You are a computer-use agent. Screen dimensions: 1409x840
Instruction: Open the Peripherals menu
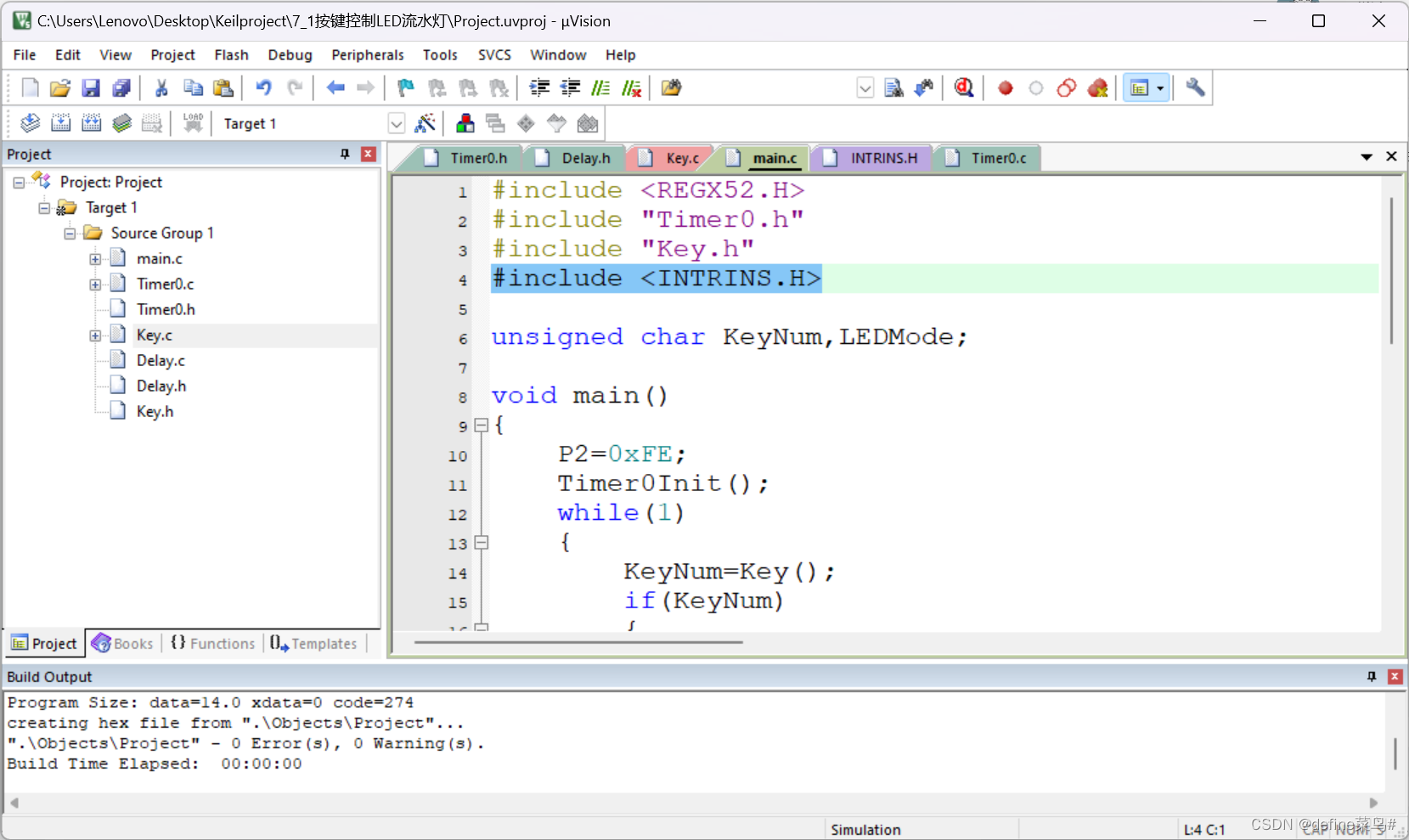[368, 55]
